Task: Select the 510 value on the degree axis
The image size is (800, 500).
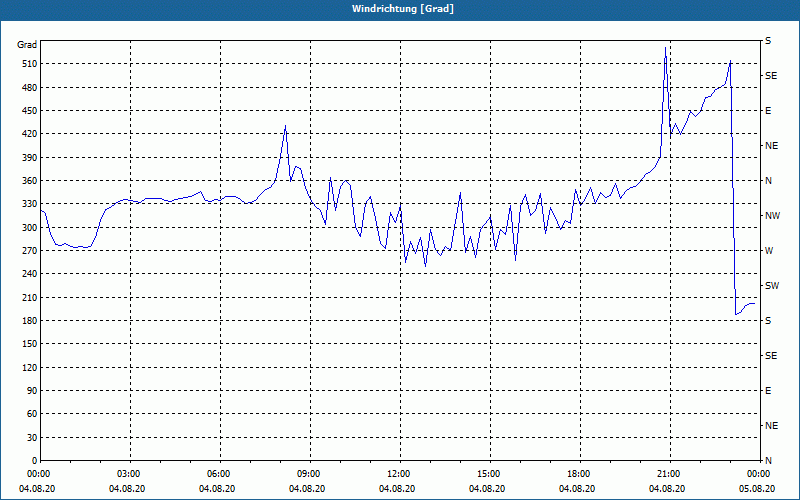Action: (x=29, y=64)
